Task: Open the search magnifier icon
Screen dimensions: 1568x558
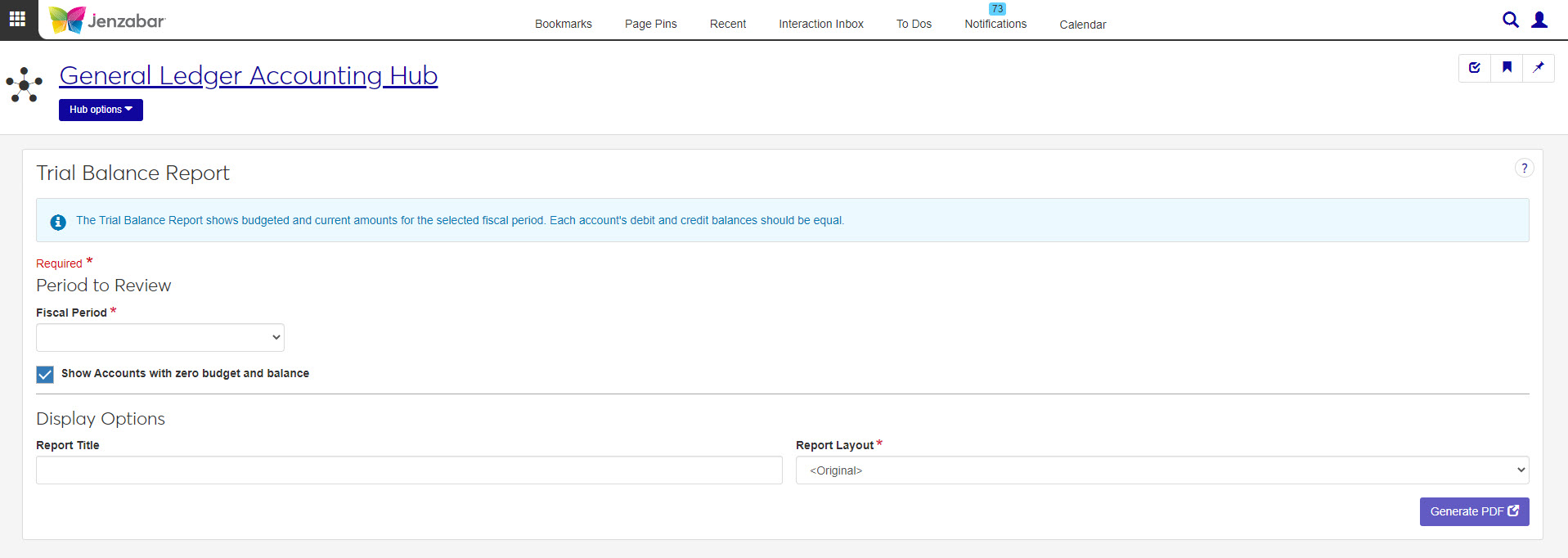Action: (x=1510, y=20)
